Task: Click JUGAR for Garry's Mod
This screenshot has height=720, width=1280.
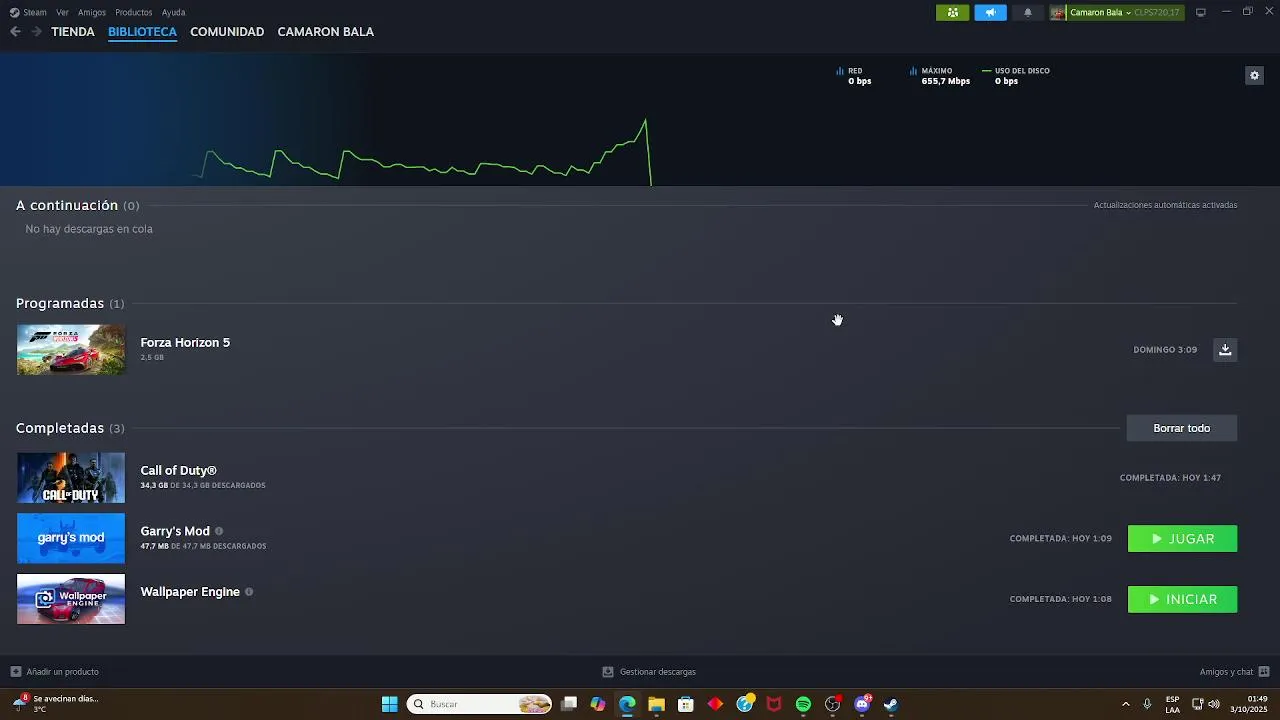Action: click(x=1182, y=539)
